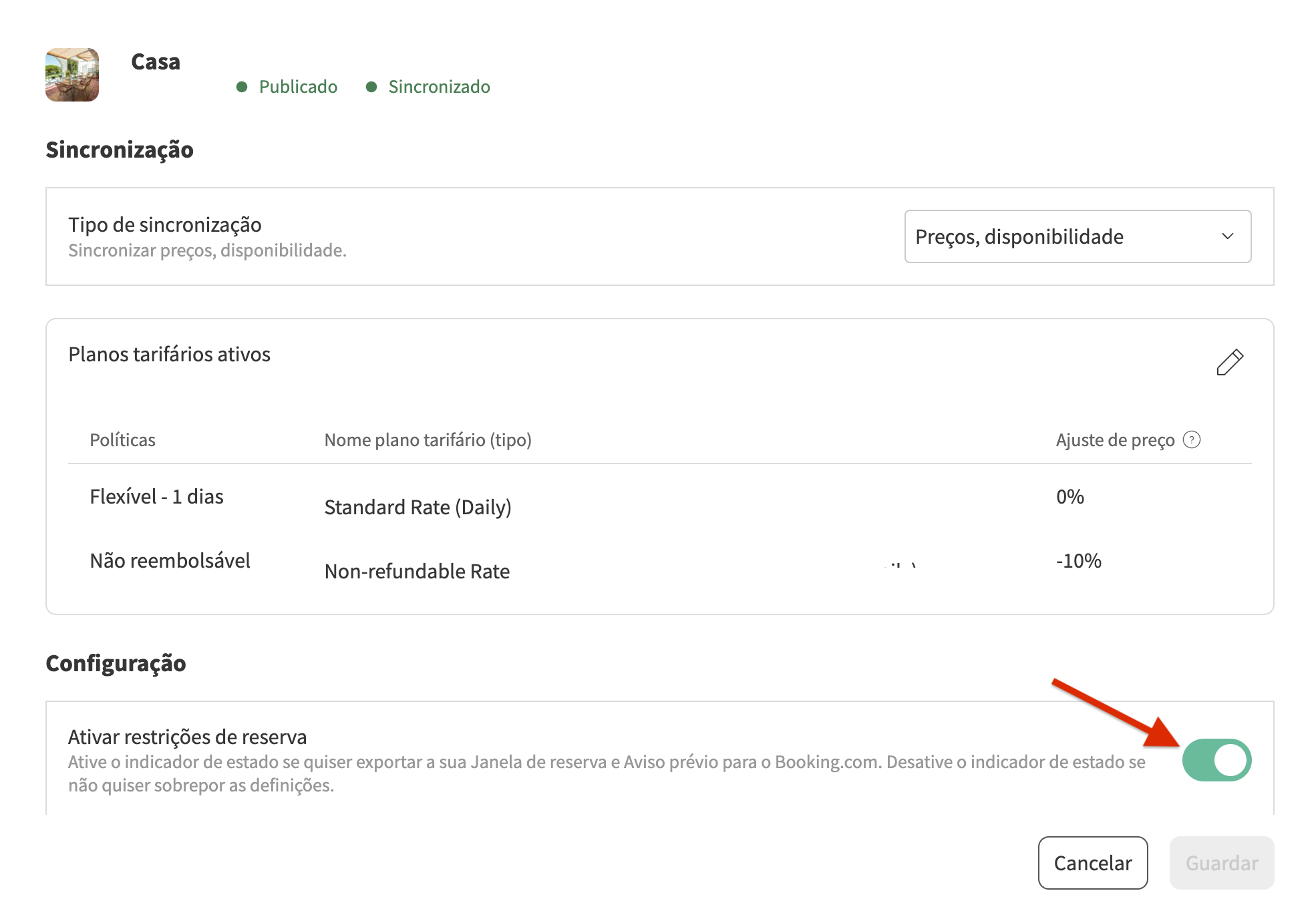Viewport: 1316px width, 911px height.
Task: Click the dropdown chevron arrow
Action: click(1227, 236)
